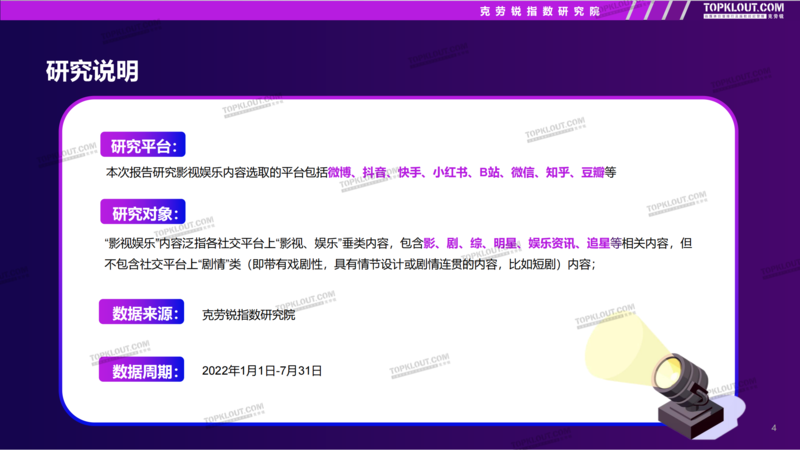This screenshot has width=800, height=450.
Task: Select the 研究说明 slide title
Action: [x=92, y=71]
